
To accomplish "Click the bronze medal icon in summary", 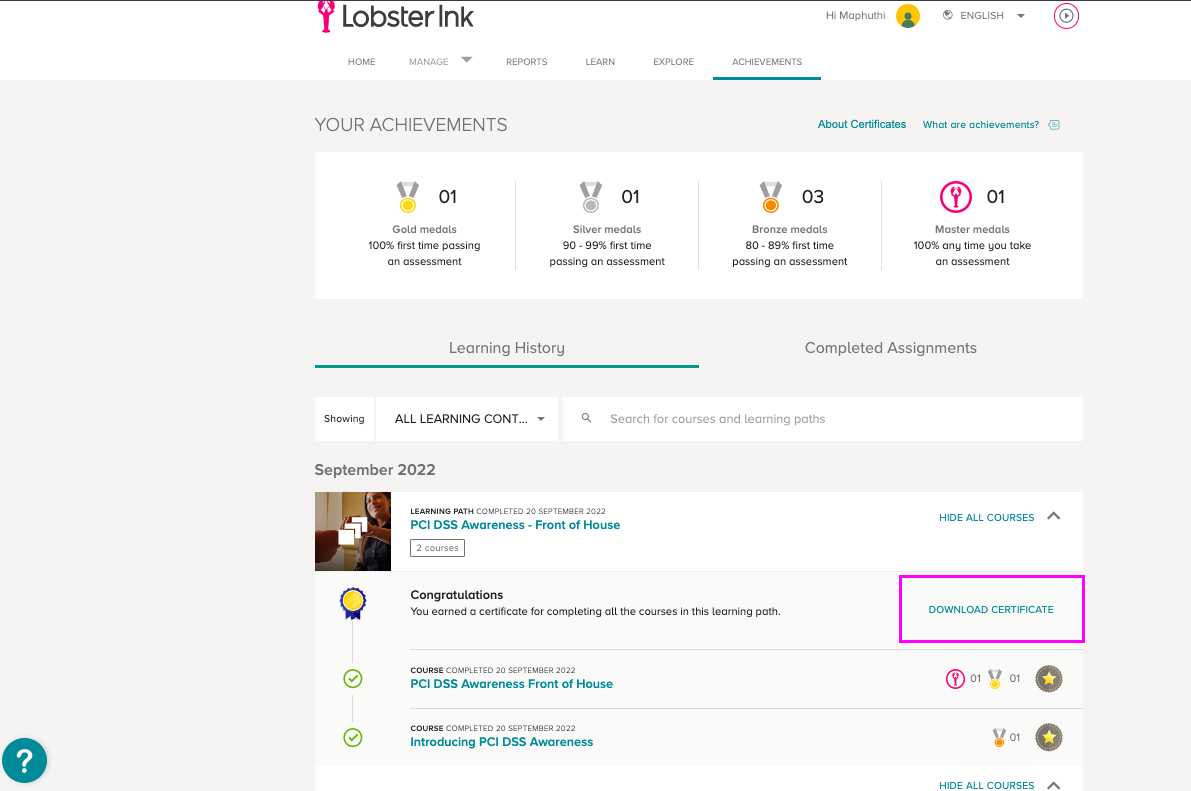I will coord(770,197).
